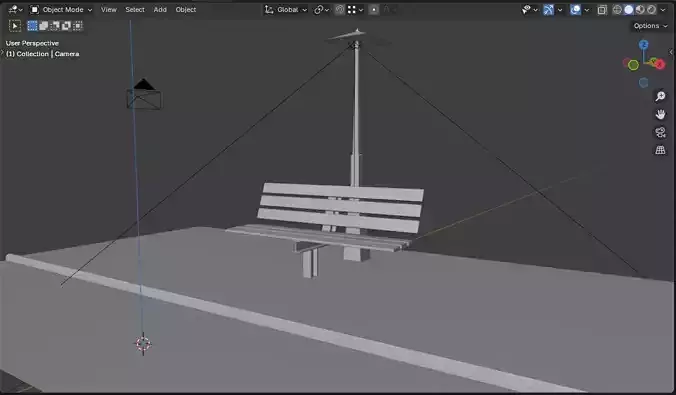
Task: Open the Options dropdown
Action: [650, 26]
